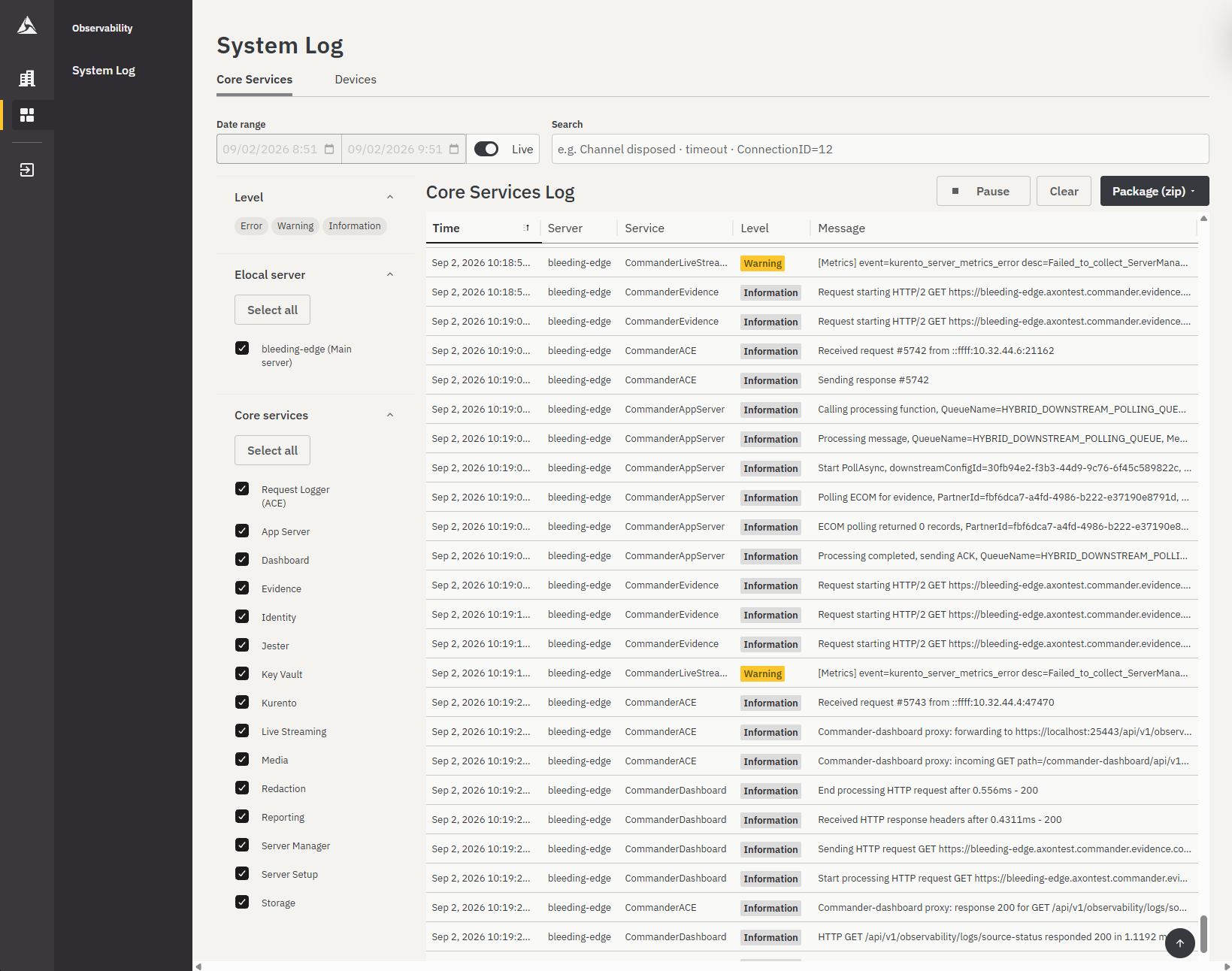Open the buildings icon in sidebar
Image resolution: width=1232 pixels, height=971 pixels.
click(27, 78)
